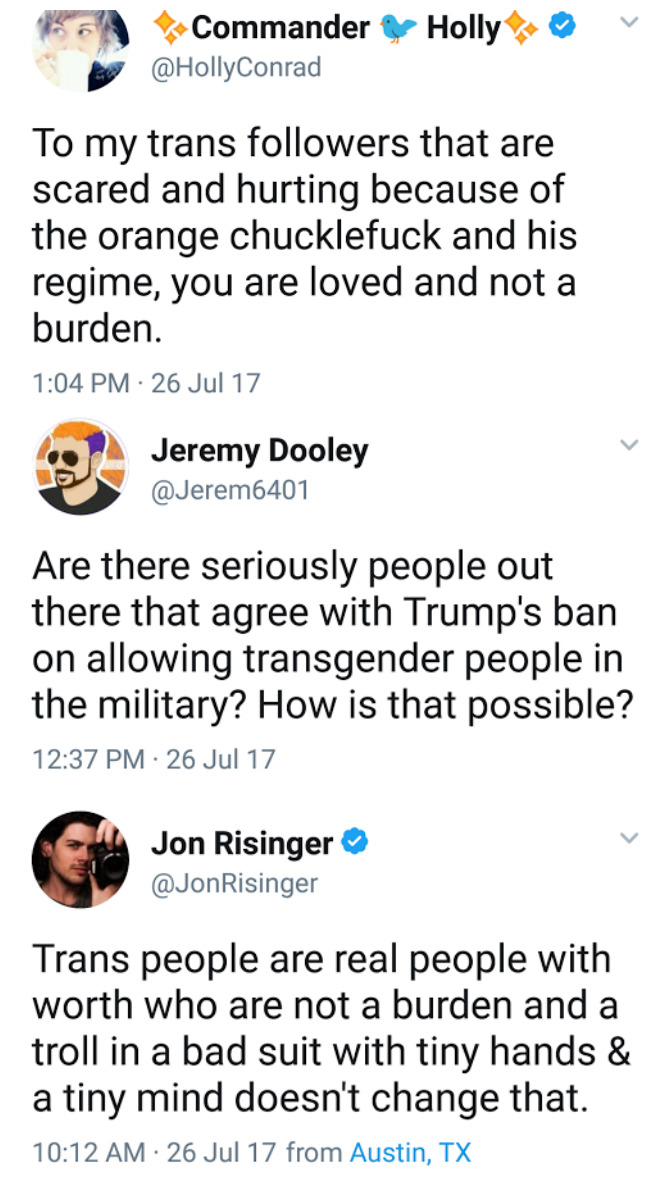Image resolution: width=672 pixels, height=1200 pixels.
Task: Open Jon Risinger's profile photo
Action: [x=80, y=859]
